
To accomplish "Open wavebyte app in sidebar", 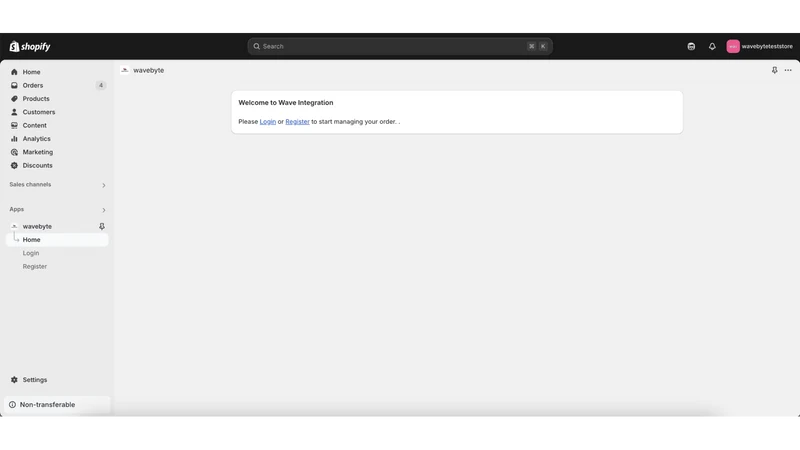I will (x=37, y=226).
